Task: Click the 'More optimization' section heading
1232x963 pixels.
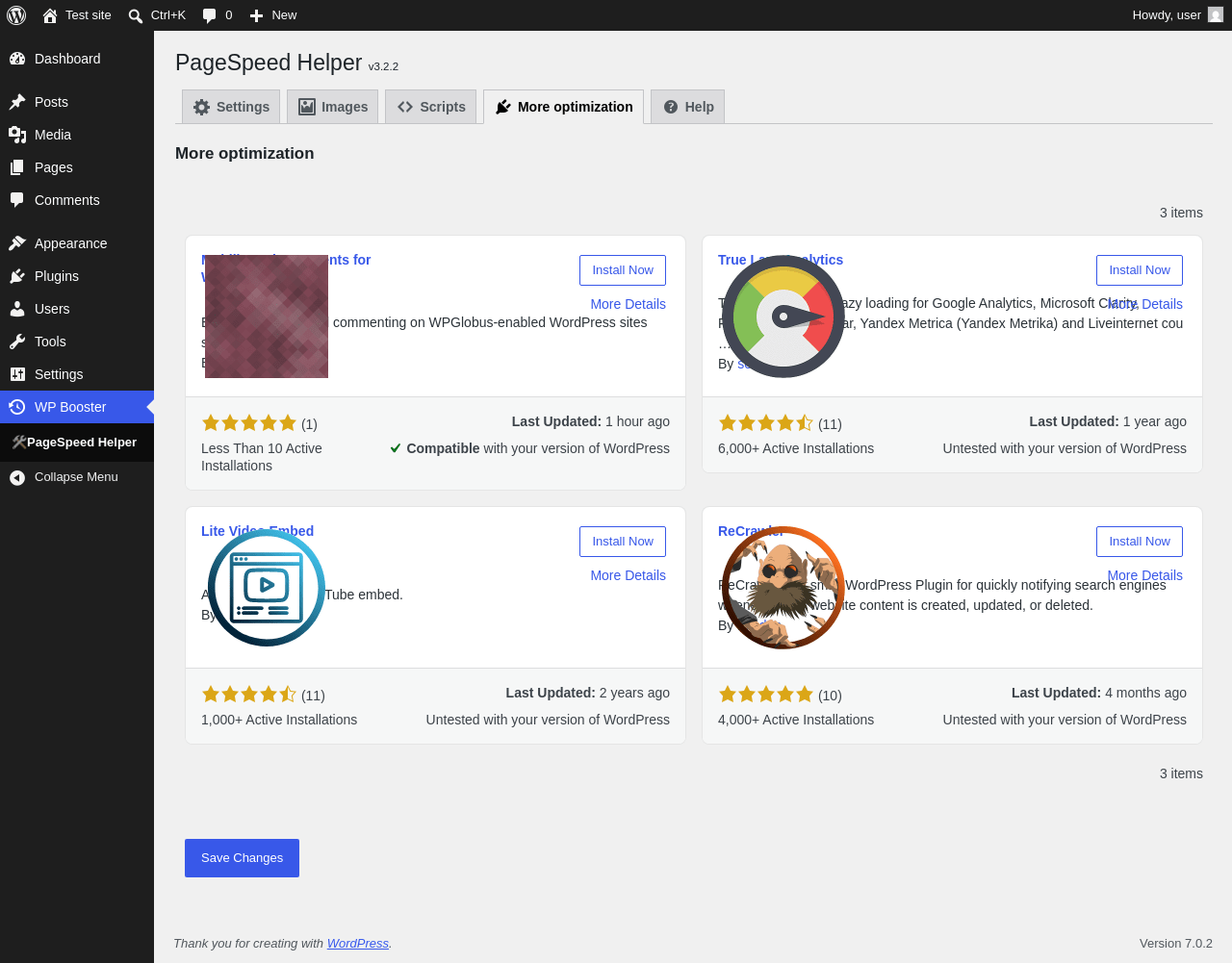Action: [244, 153]
